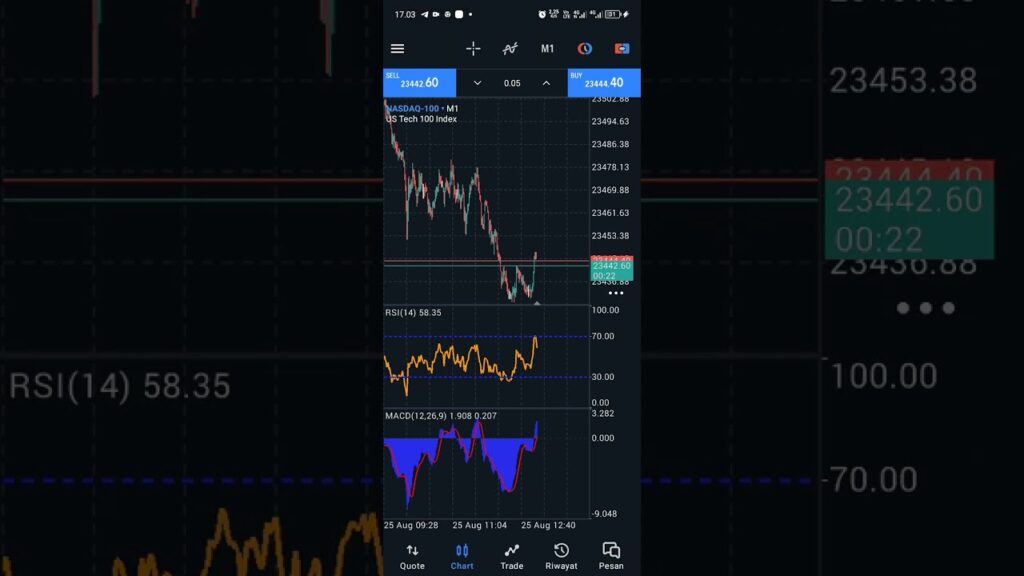Decrease lot size with down chevron

point(477,83)
